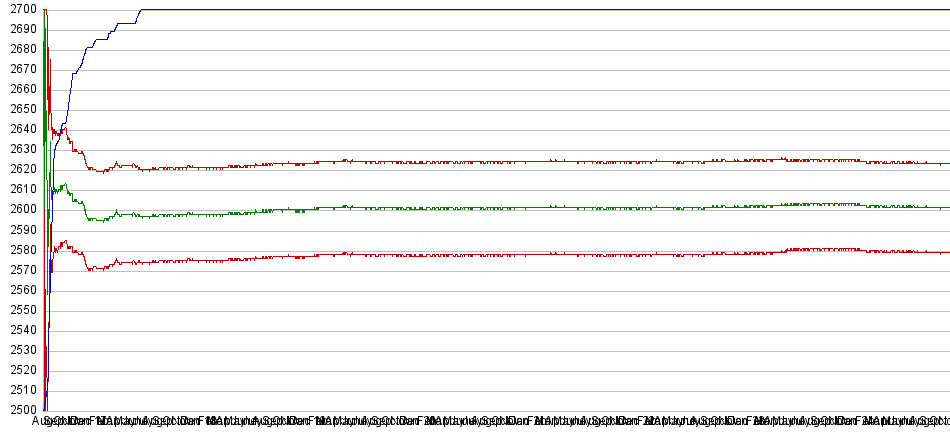Screen dimensions: 950x435
Task: Click the 2580 y-axis label
Action: [19, 249]
